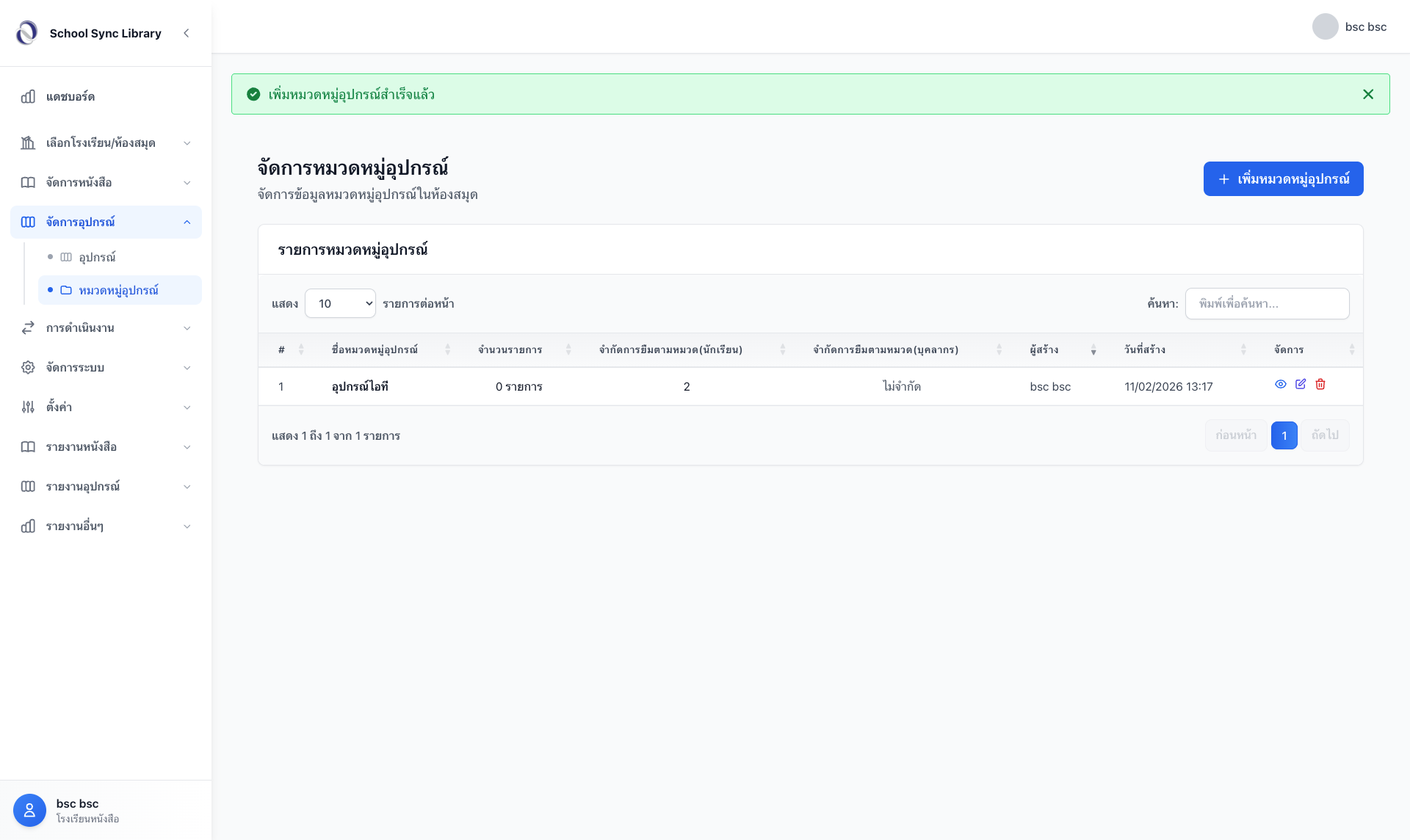The image size is (1410, 840).
Task: Click top-right bsc bsc avatar
Action: coord(1325,26)
